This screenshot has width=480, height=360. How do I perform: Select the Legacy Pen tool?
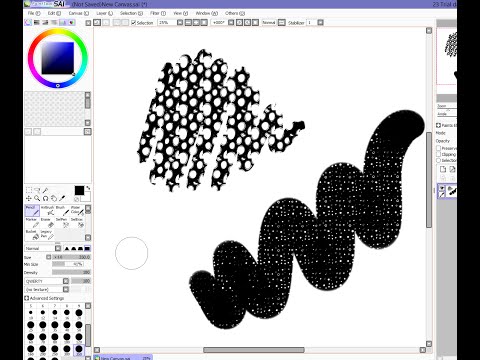coord(47,235)
